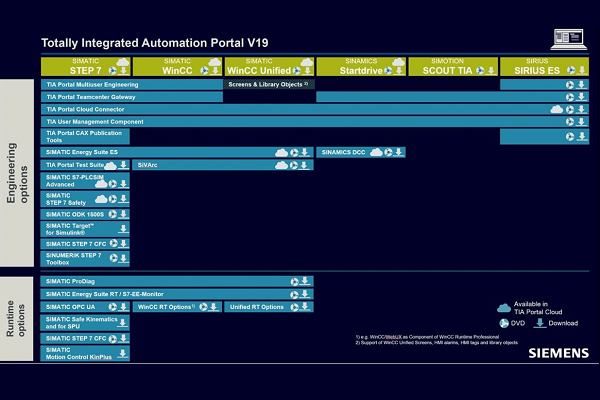Click the 'TIA Portal Teamcenter Gateway' label
Image resolution: width=600 pixels, height=400 pixels.
click(x=91, y=97)
